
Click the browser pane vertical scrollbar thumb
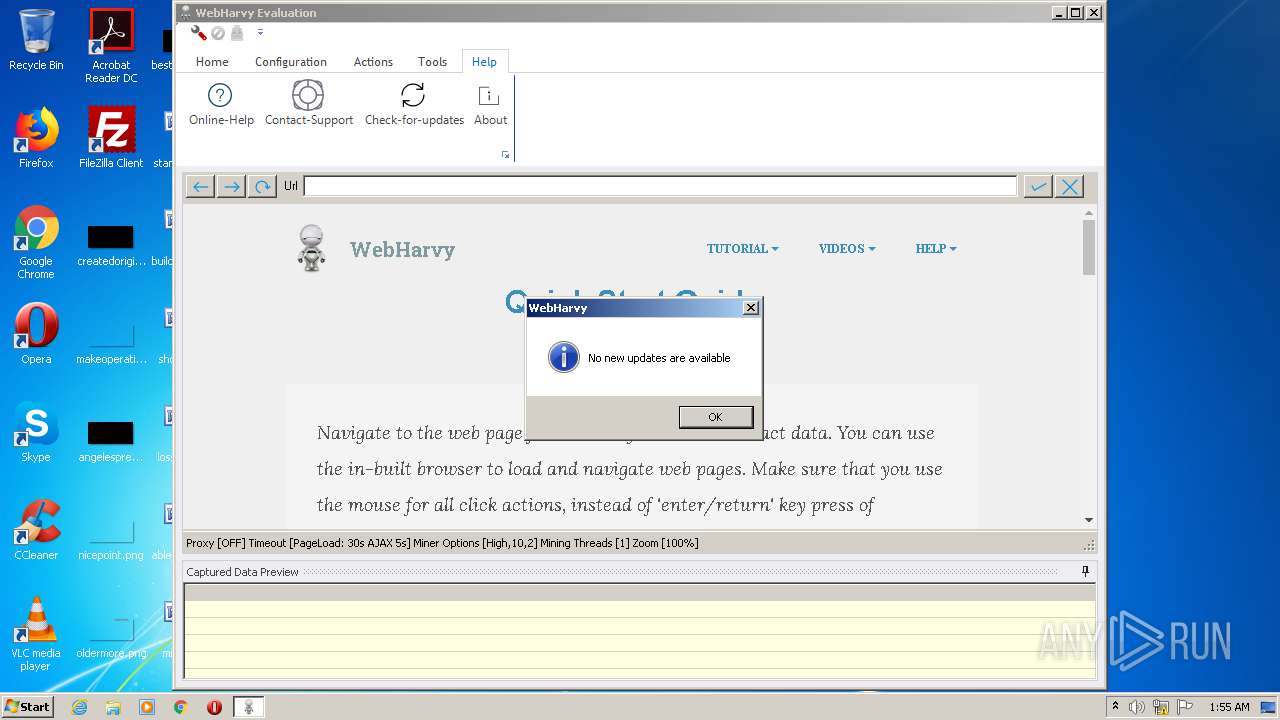click(1089, 247)
